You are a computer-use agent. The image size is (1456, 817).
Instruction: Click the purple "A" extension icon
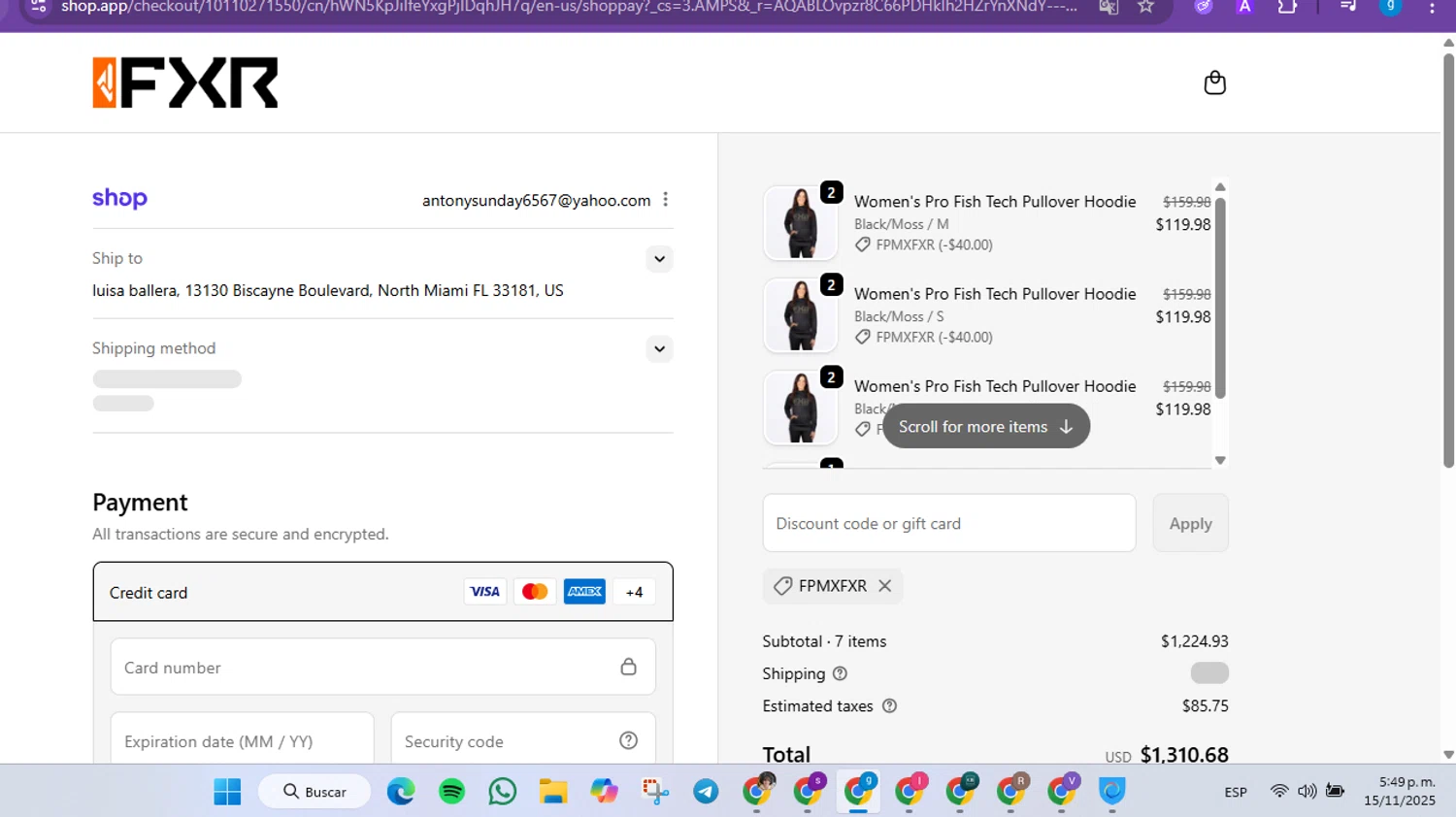1244,7
